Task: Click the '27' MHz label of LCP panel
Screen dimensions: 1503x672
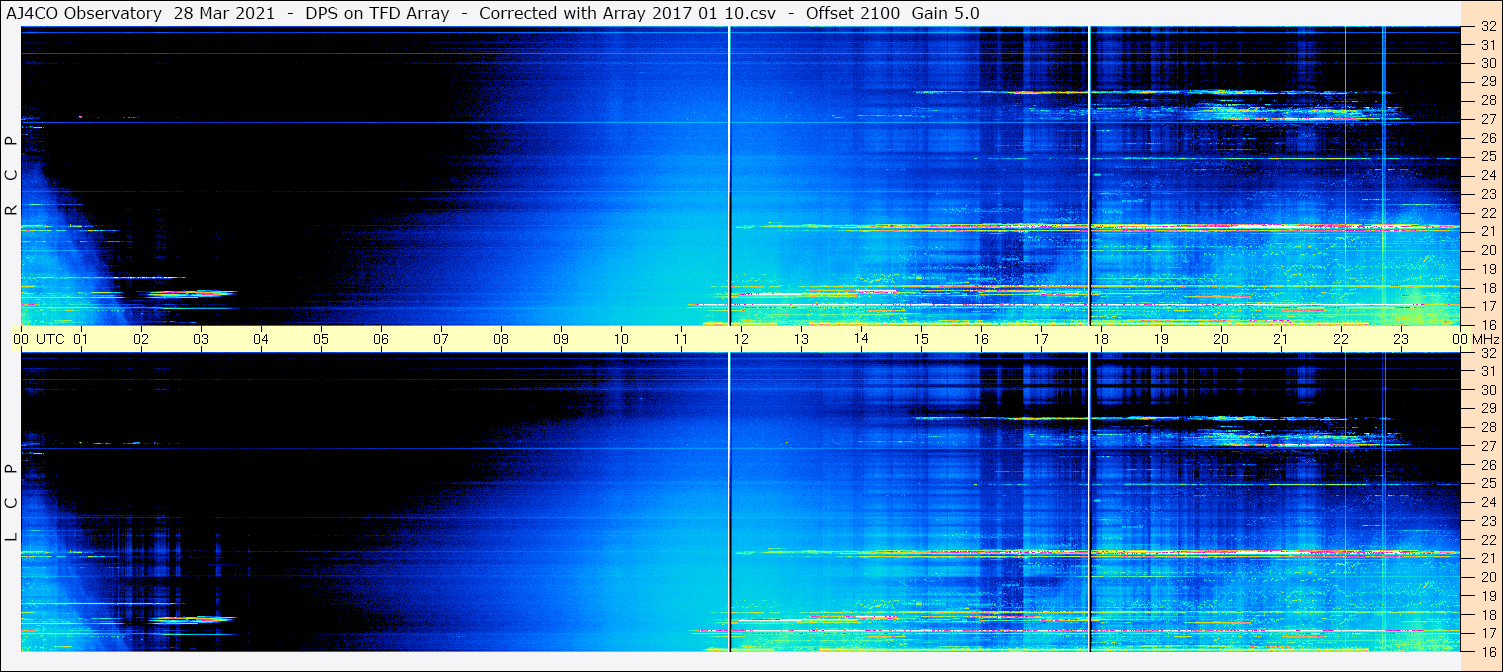Action: tap(1487, 446)
